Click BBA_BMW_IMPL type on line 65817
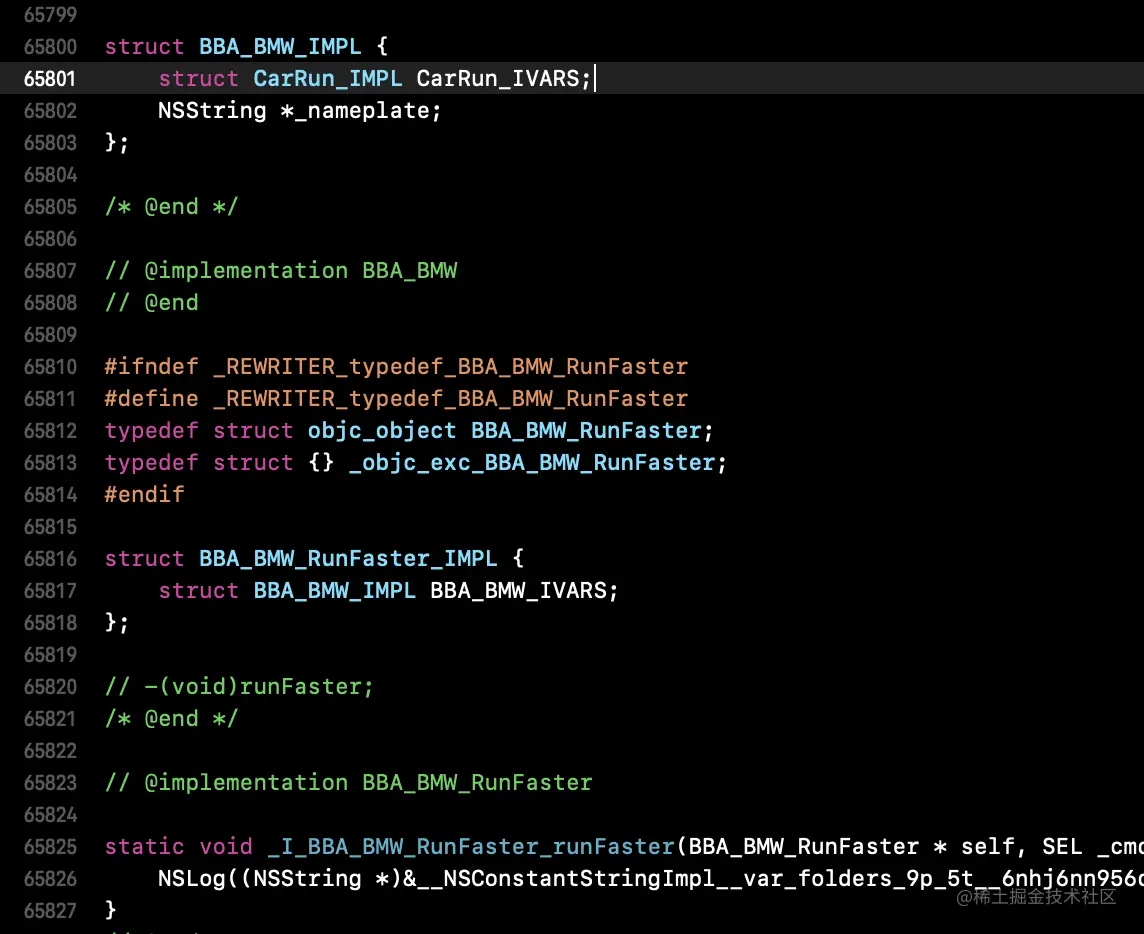 tap(334, 591)
